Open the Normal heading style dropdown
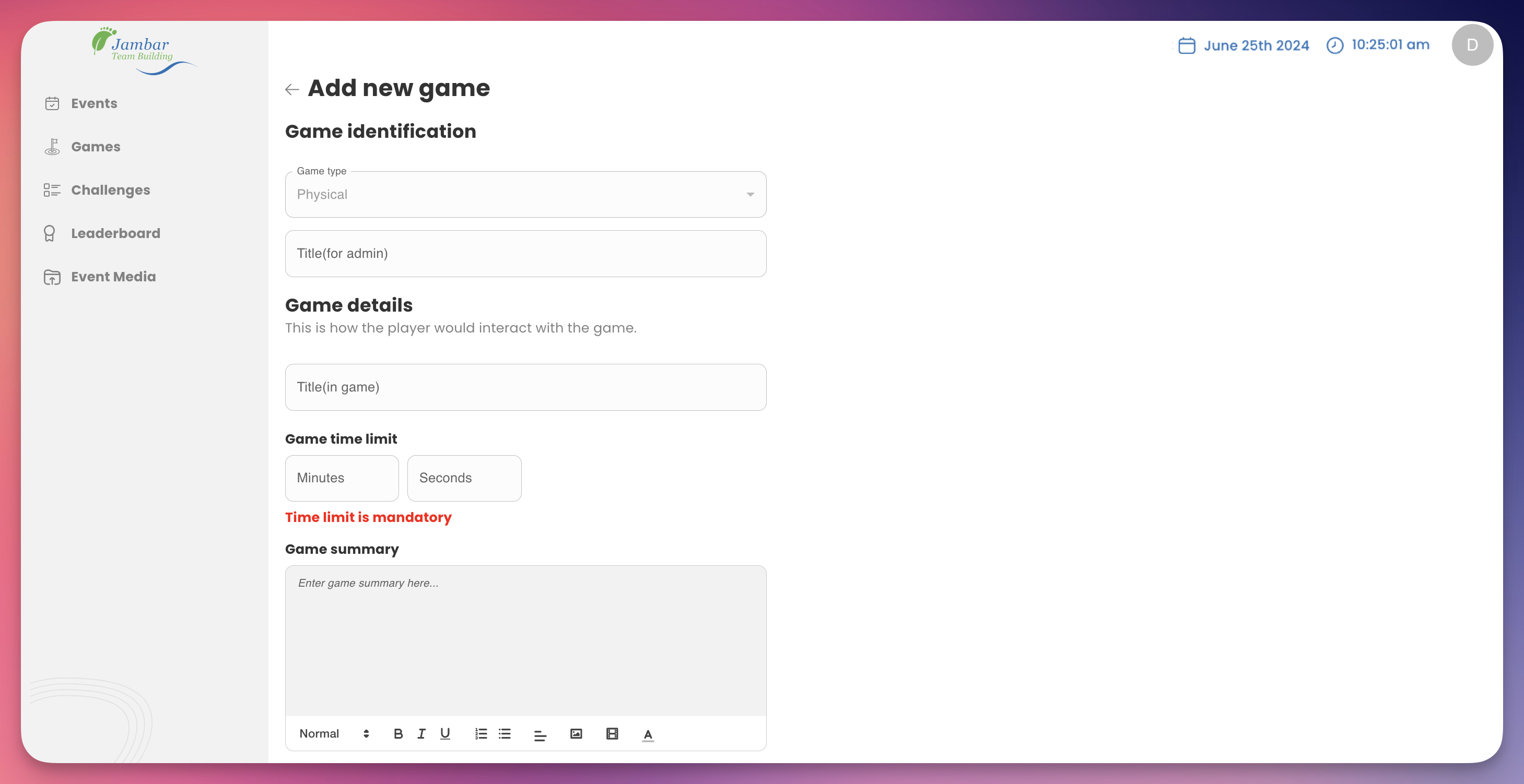1524x784 pixels. pyautogui.click(x=334, y=734)
